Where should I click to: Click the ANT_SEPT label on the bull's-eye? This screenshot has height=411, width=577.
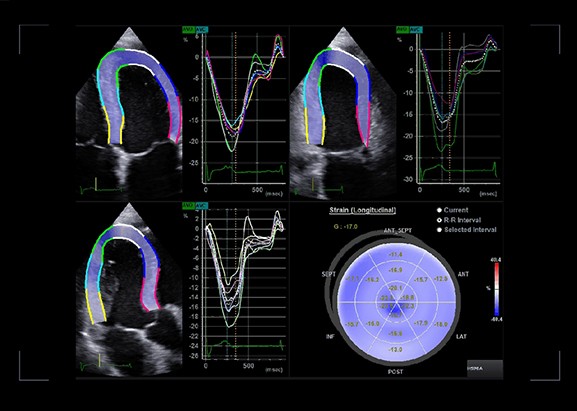[x=397, y=231]
